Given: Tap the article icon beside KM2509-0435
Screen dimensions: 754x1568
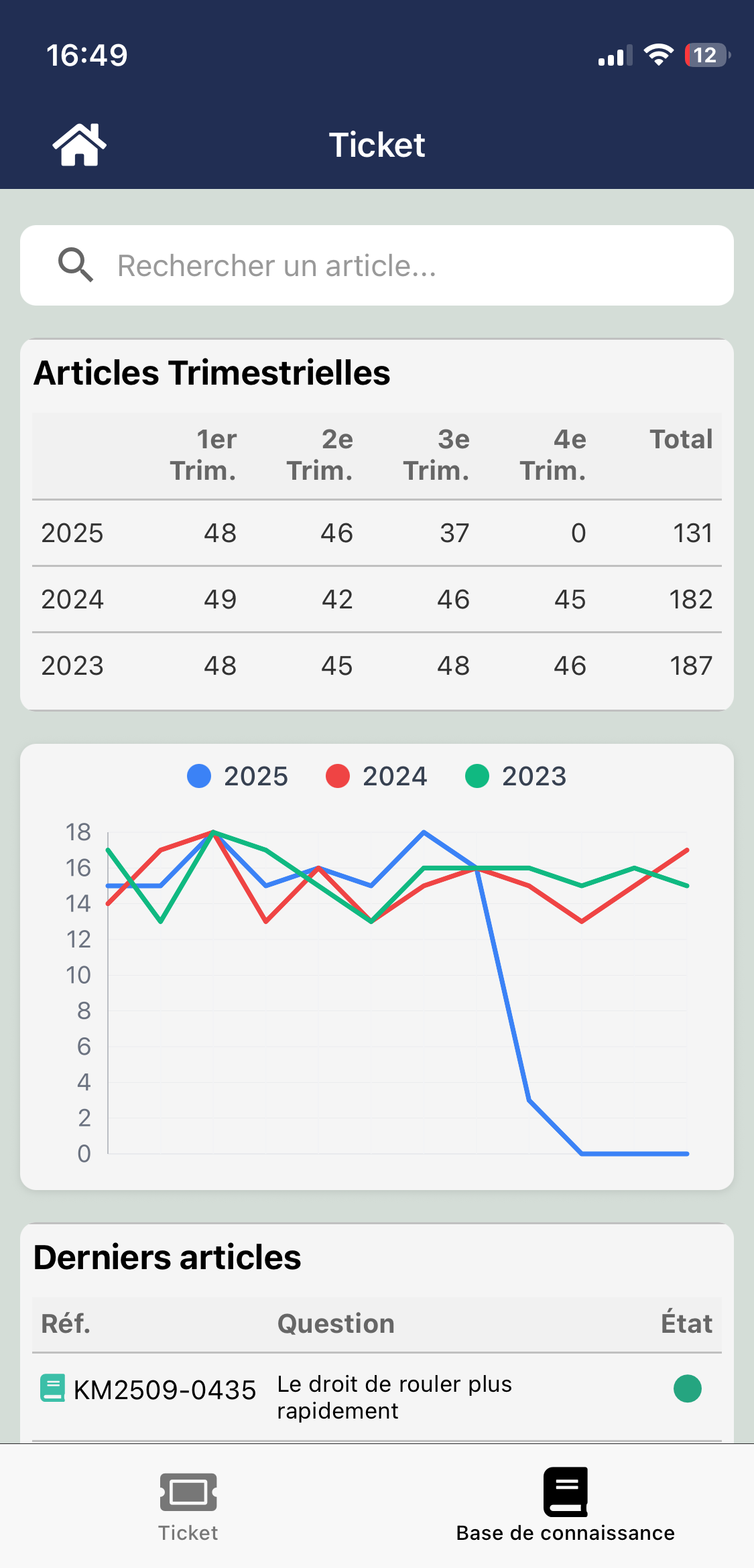Looking at the screenshot, I should (x=52, y=1388).
